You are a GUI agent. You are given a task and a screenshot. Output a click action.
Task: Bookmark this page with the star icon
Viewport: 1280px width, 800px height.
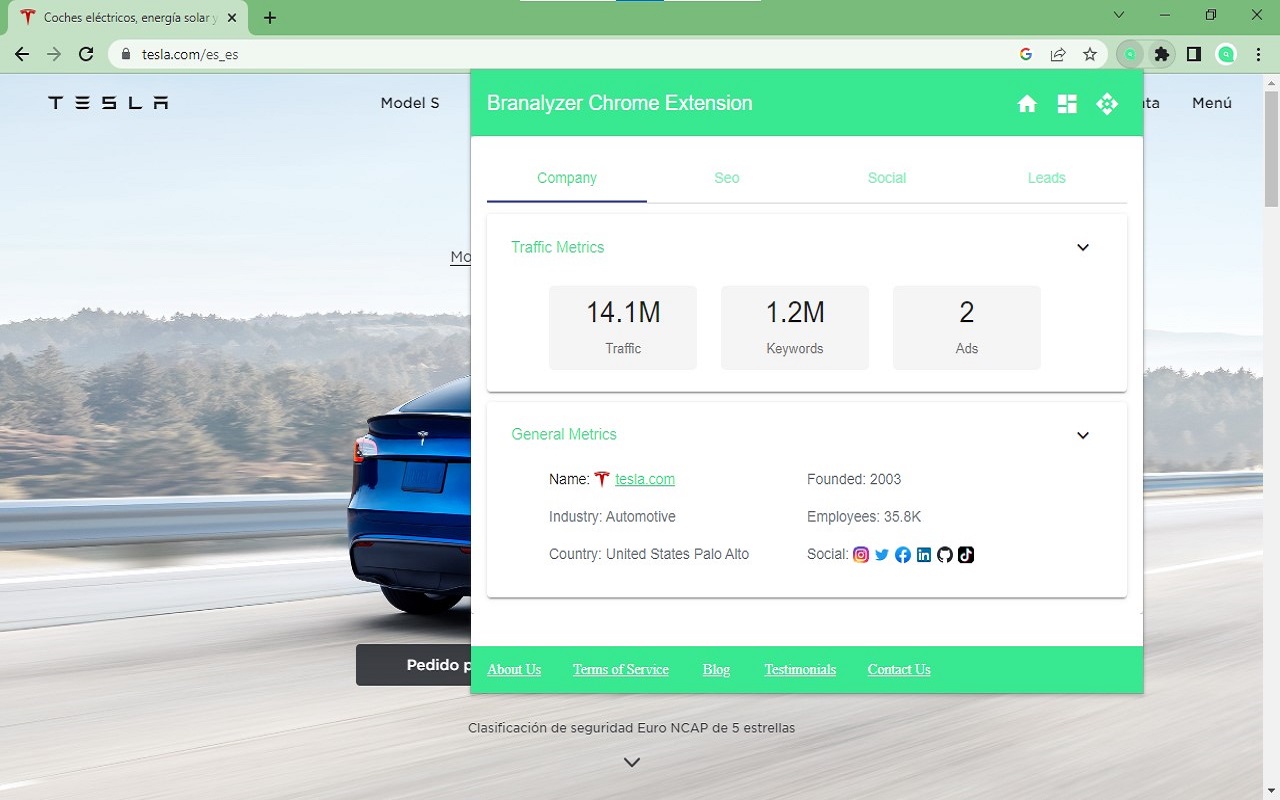[x=1090, y=55]
